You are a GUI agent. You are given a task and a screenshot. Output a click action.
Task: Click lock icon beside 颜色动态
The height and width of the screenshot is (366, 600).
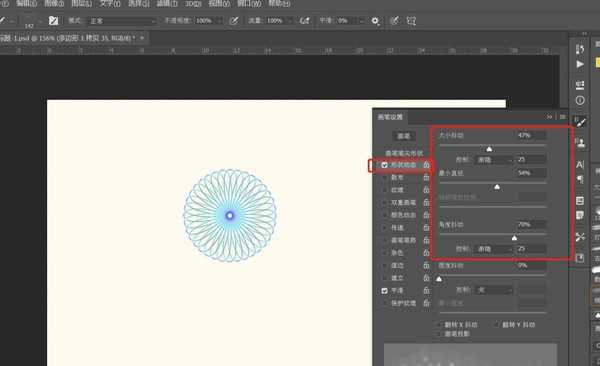coord(426,215)
